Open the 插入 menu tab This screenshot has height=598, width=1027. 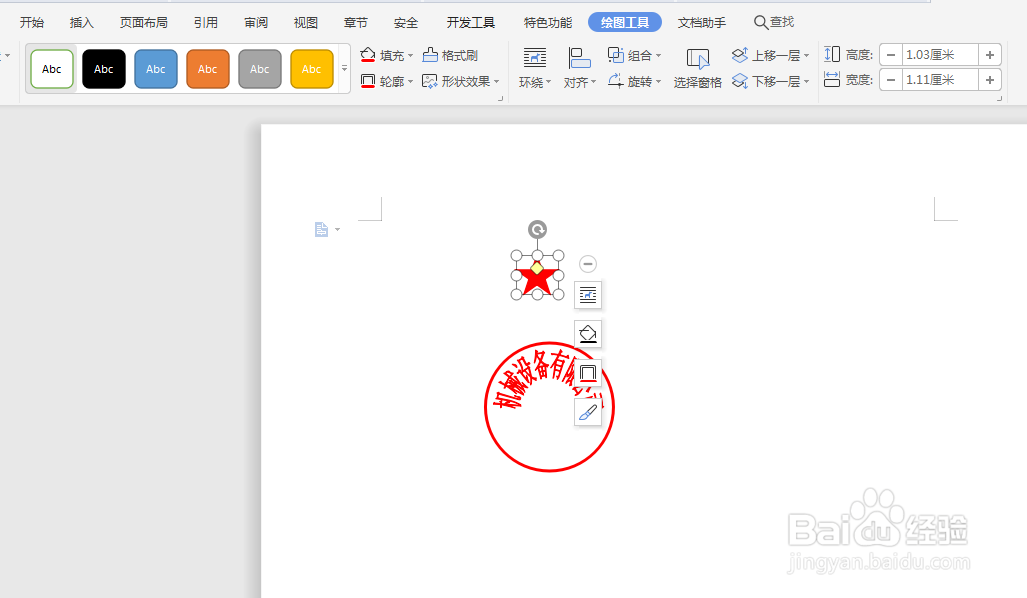[x=81, y=21]
